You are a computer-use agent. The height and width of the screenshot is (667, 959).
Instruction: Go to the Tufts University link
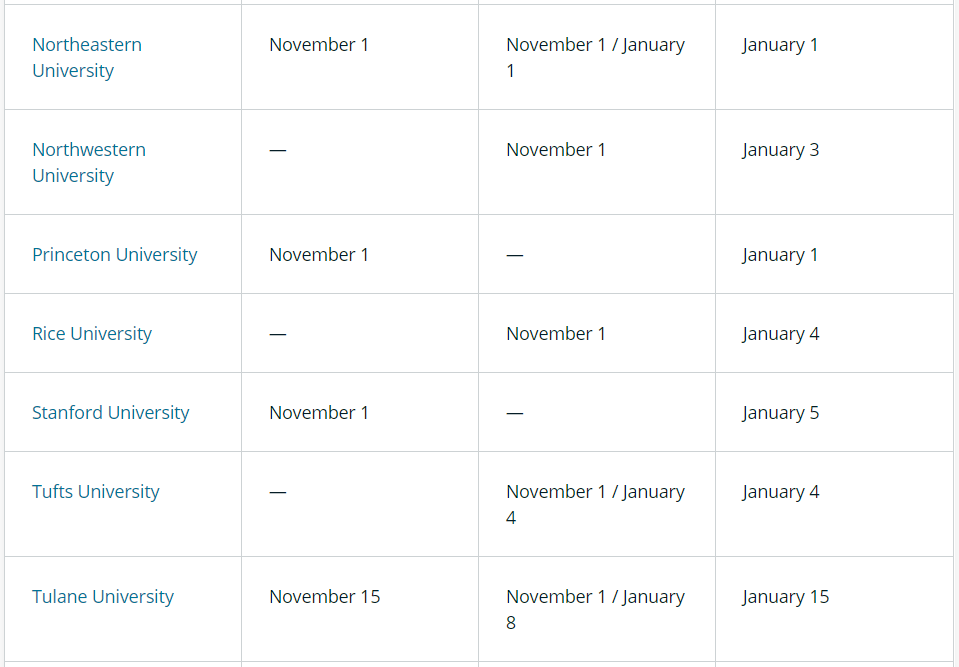click(96, 492)
